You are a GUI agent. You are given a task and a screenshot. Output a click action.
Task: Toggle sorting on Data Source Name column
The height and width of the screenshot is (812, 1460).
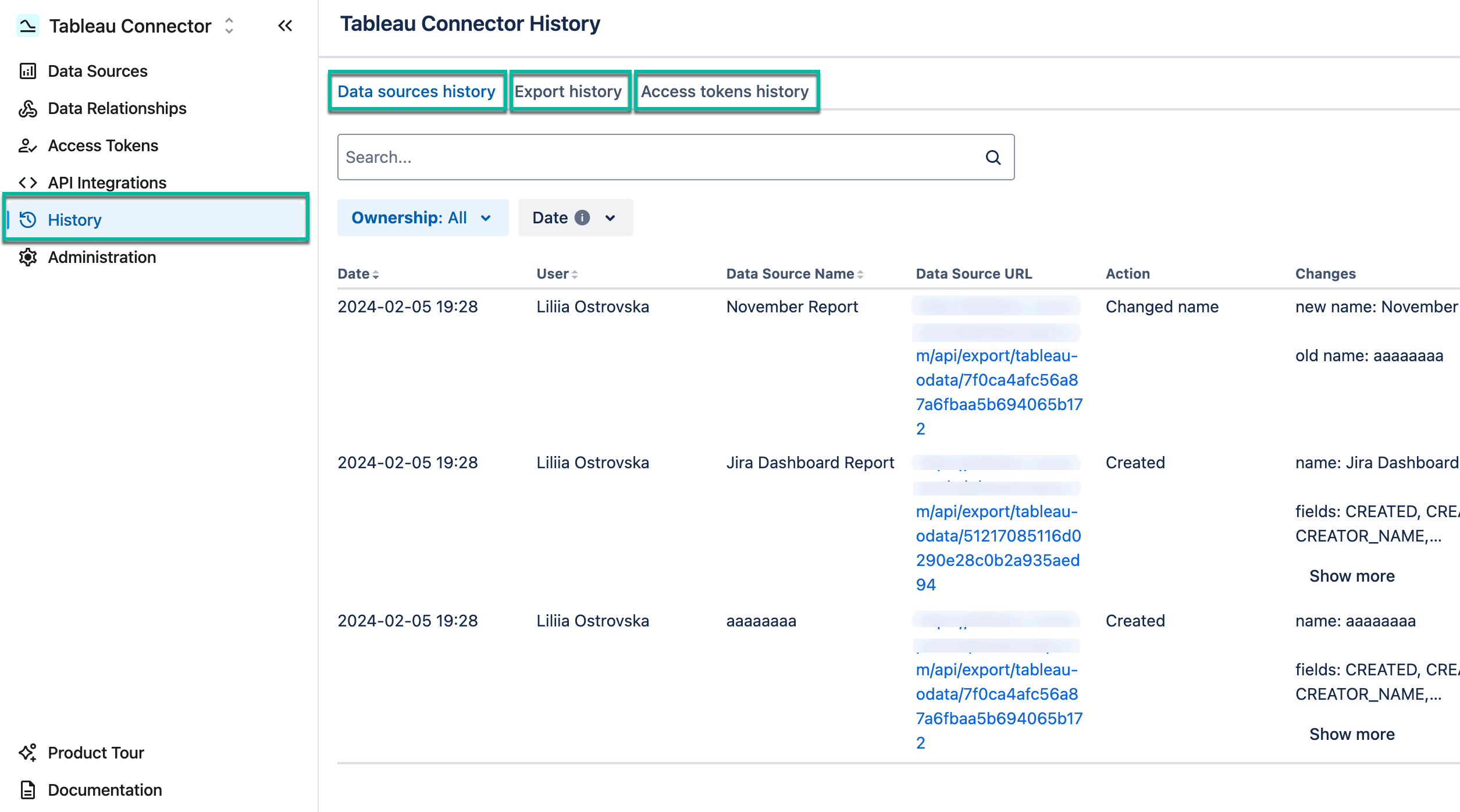tap(860, 273)
